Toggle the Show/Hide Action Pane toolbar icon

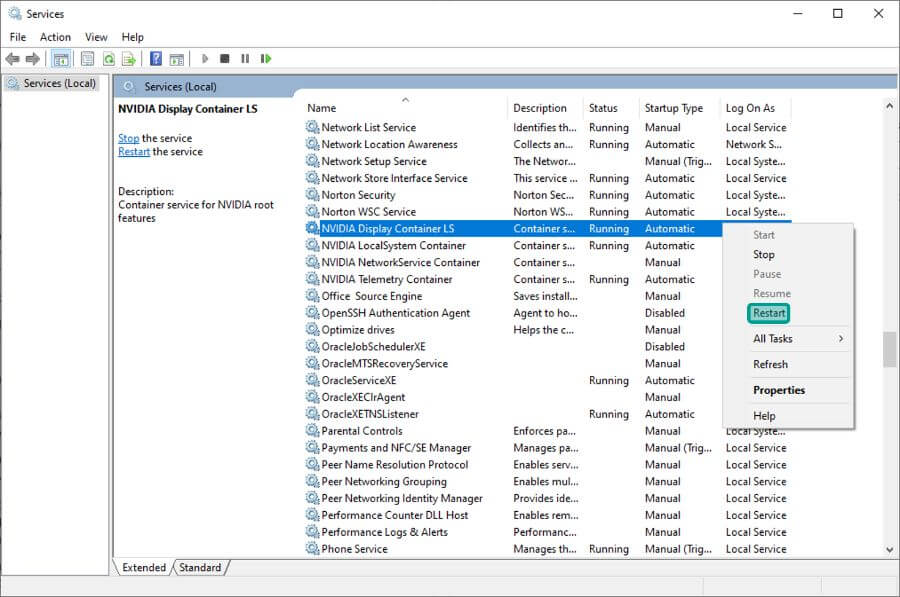pyautogui.click(x=177, y=59)
